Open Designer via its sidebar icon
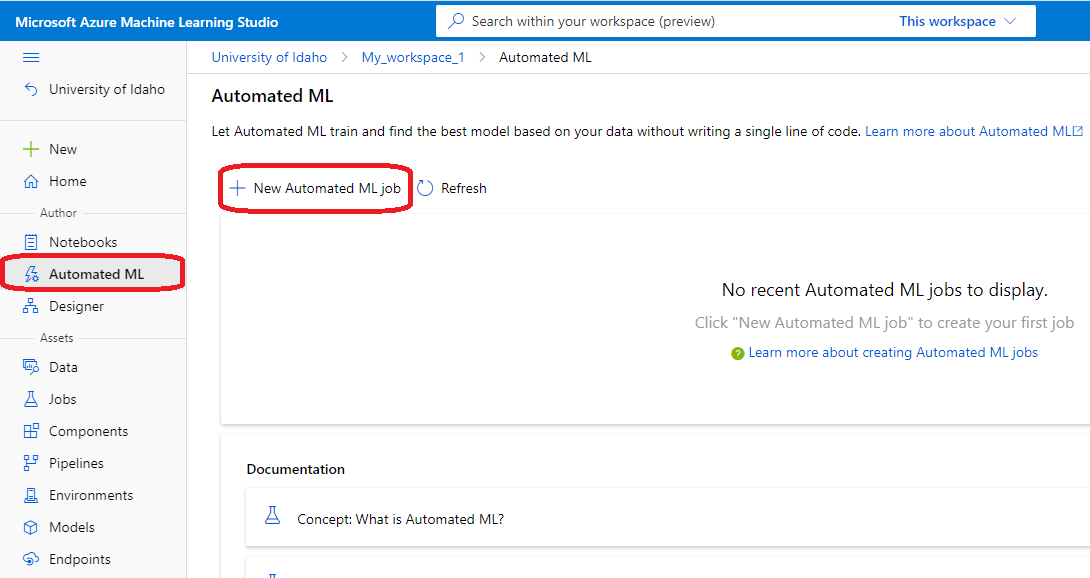This screenshot has height=578, width=1090. coord(31,306)
